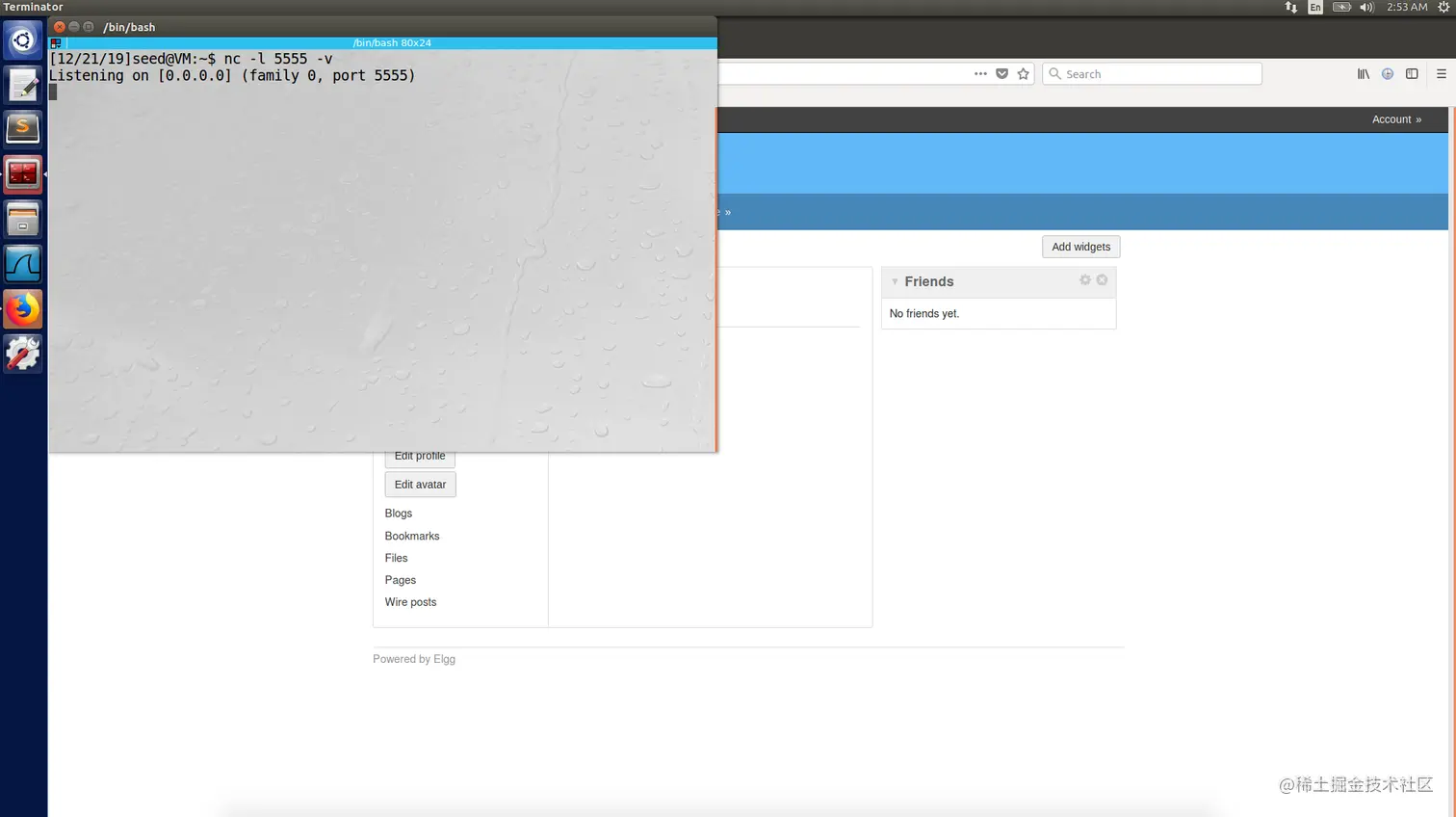
Task: Open the En keyboard layout indicator
Action: (x=1315, y=7)
